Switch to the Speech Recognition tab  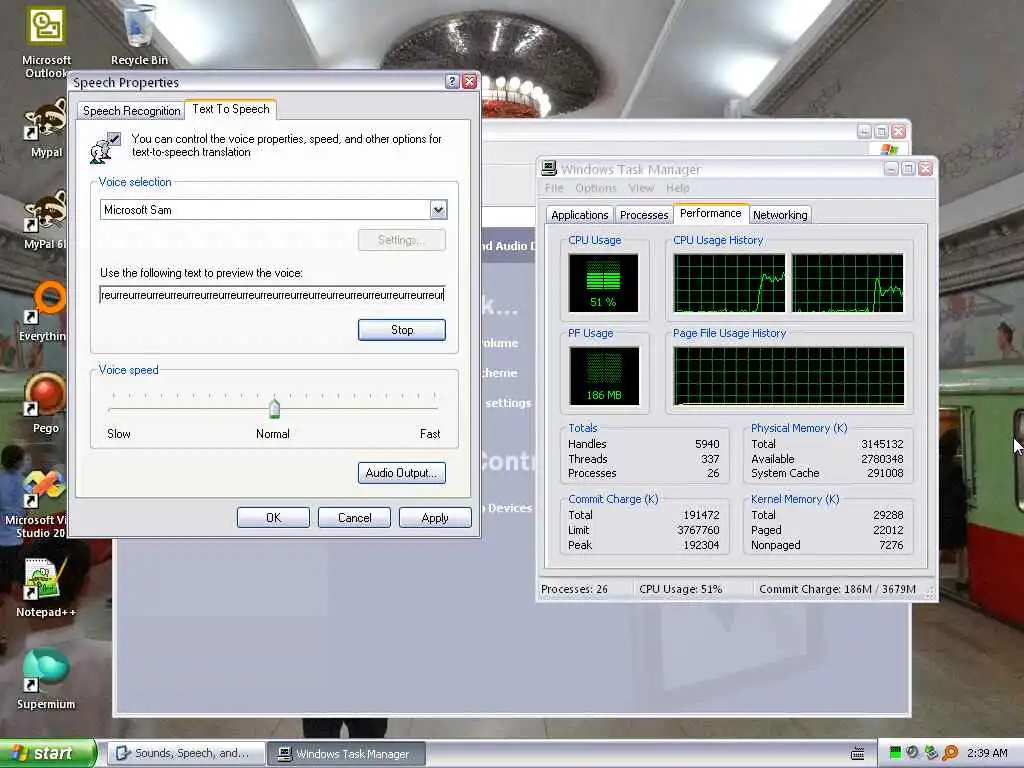(131, 111)
